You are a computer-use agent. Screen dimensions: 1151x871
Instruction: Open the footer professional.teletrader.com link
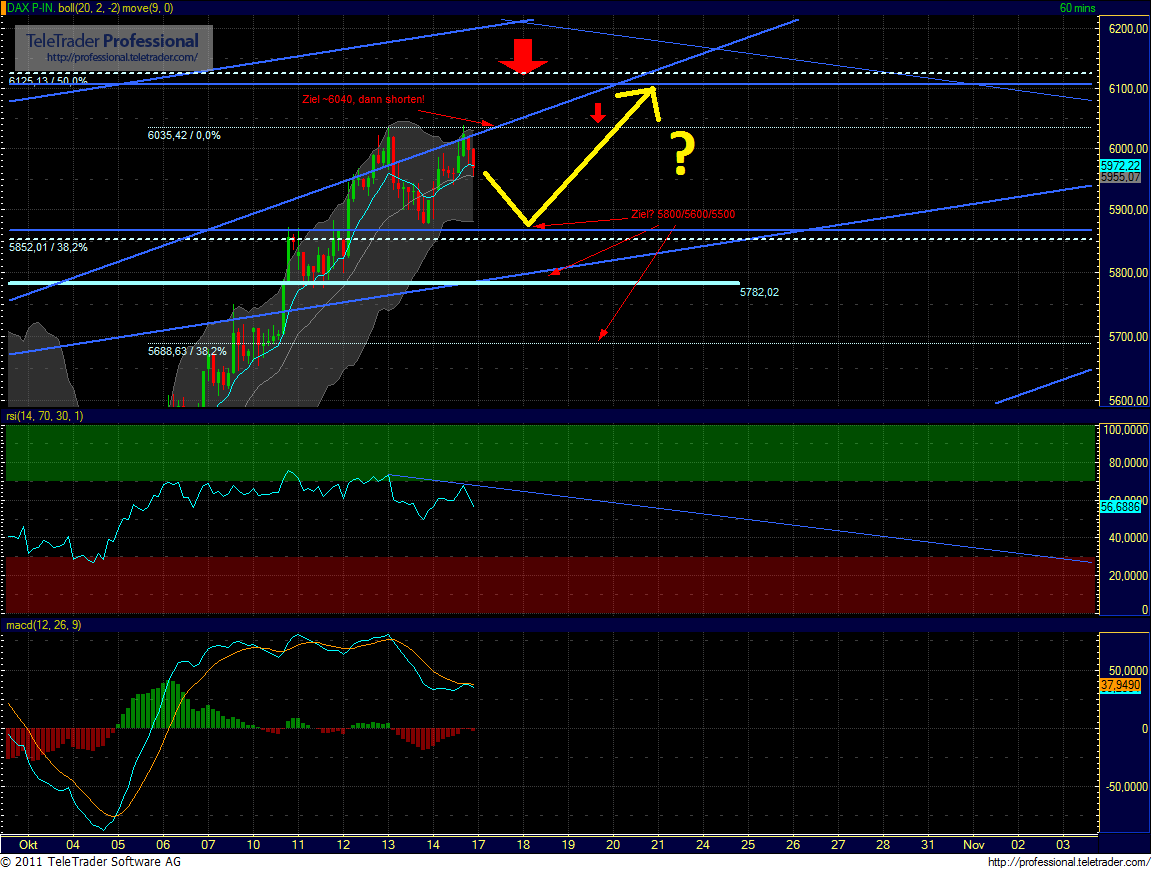pos(1068,862)
